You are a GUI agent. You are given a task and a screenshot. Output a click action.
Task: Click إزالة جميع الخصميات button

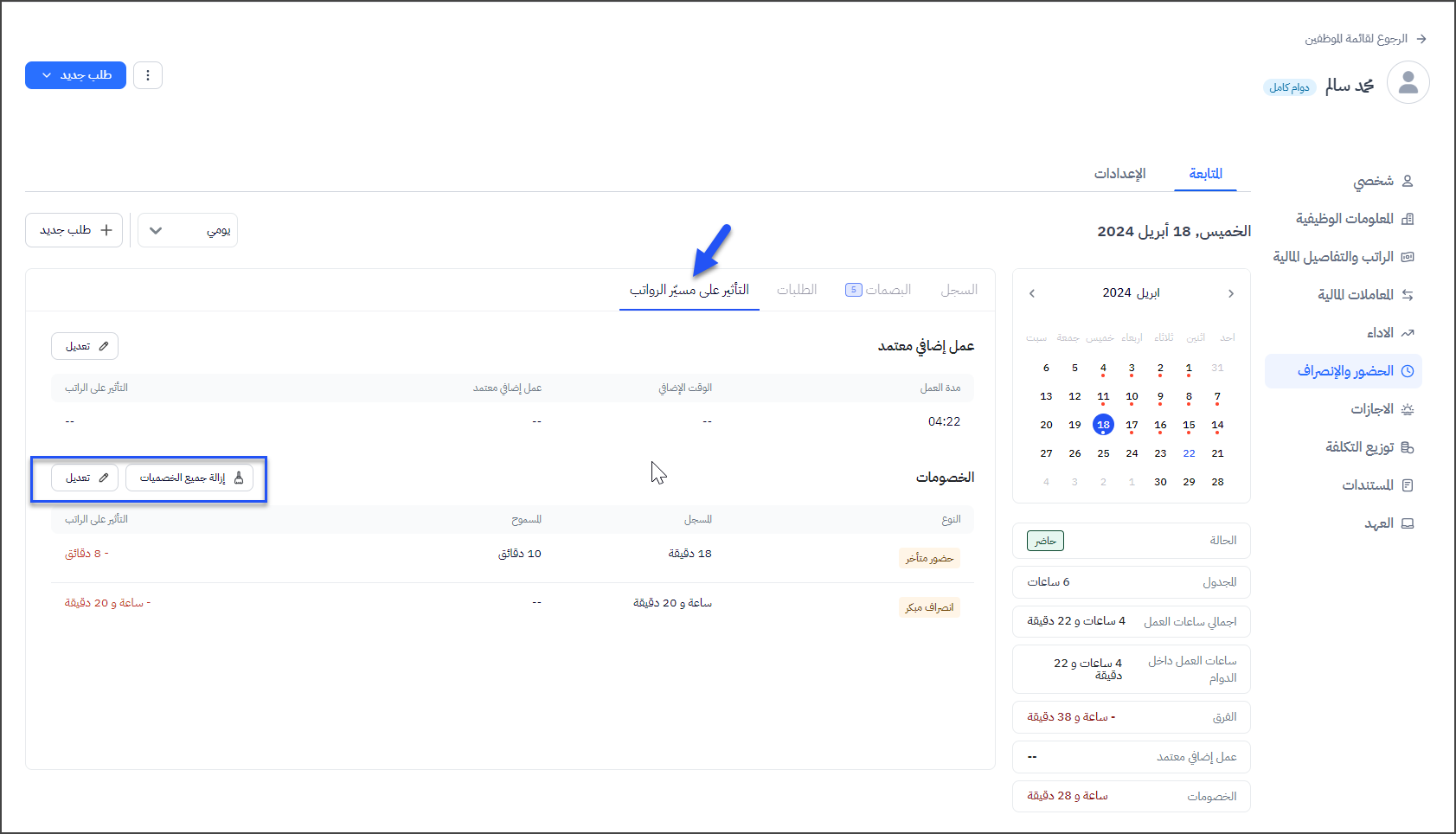189,478
